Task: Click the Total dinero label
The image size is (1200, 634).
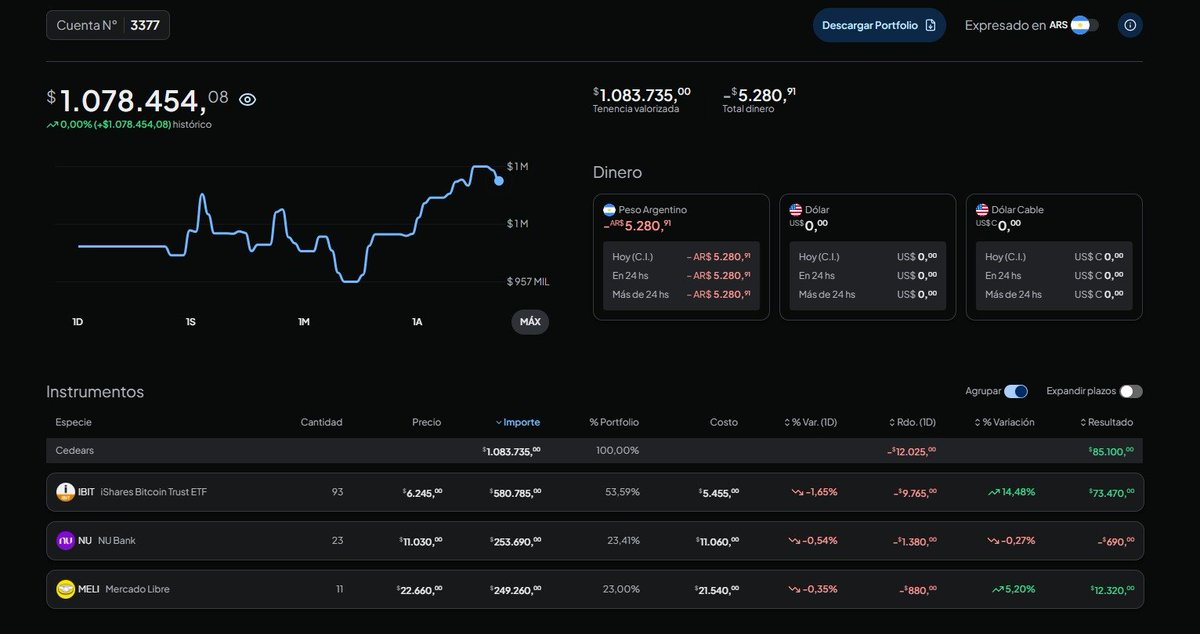Action: point(748,109)
